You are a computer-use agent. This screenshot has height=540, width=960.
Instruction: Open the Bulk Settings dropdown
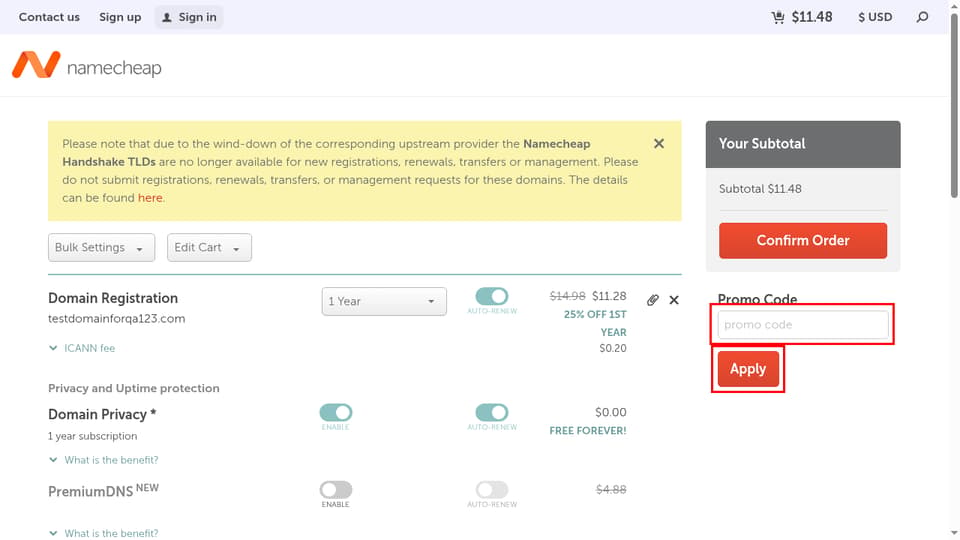(102, 247)
